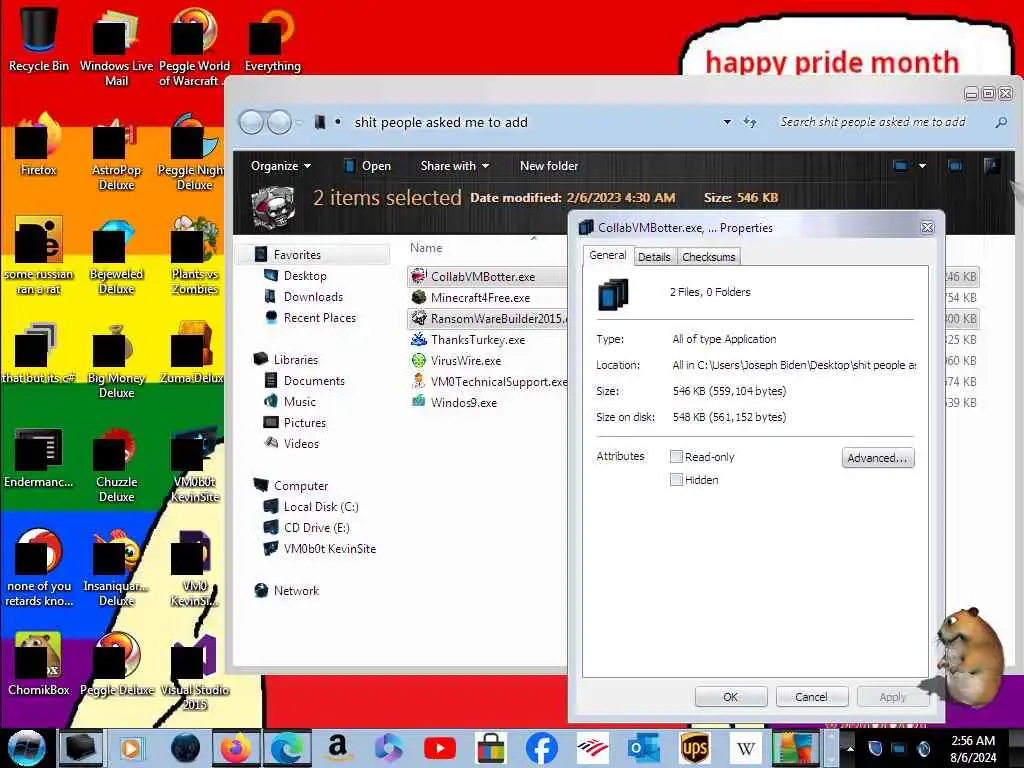Screen dimensions: 1024x768
Task: Open Explorer help icon in toolbar
Action: [x=991, y=166]
